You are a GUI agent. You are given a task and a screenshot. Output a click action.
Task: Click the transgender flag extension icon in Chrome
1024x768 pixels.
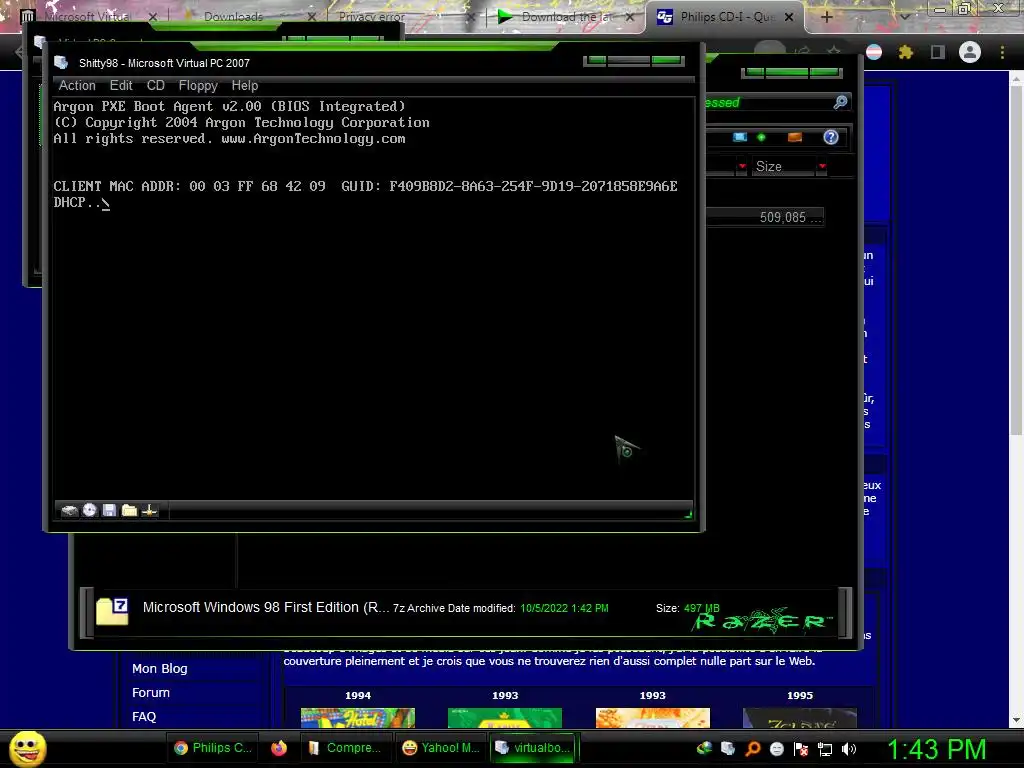coord(874,52)
